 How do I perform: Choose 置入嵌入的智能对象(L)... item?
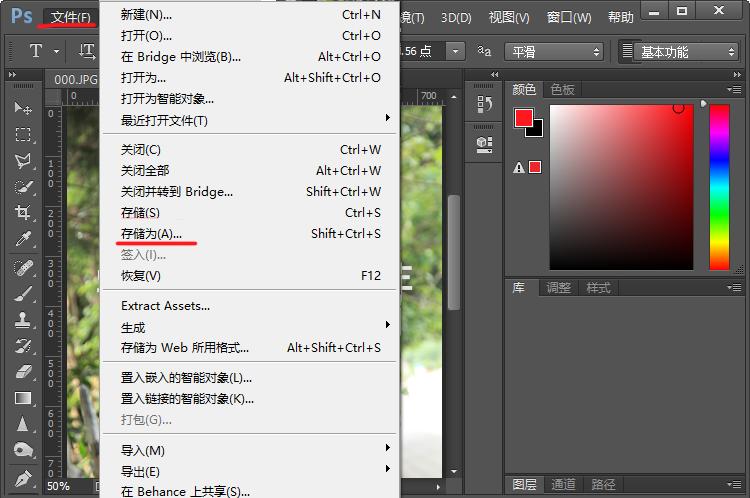(x=251, y=378)
